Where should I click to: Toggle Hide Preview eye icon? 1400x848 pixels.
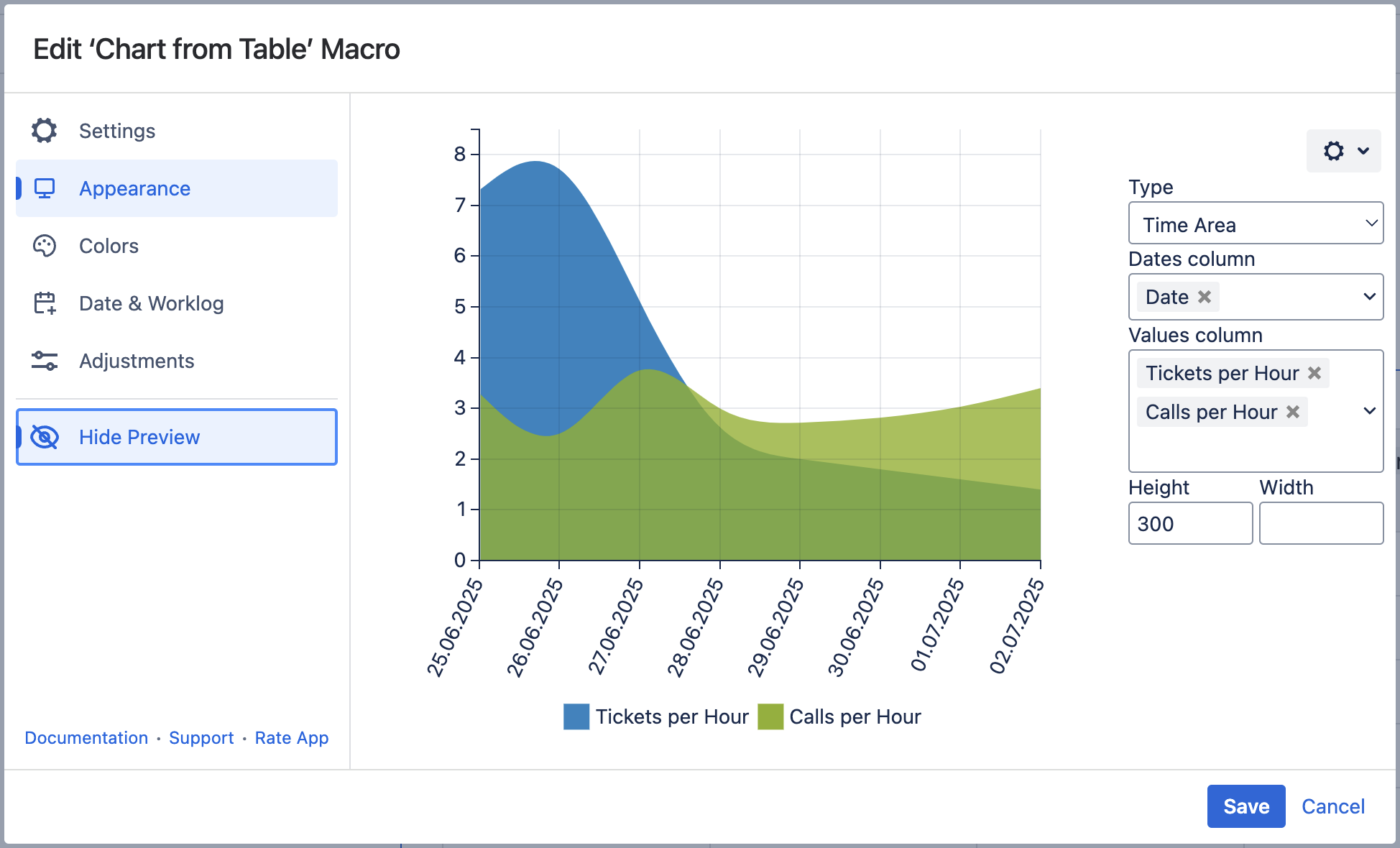coord(45,437)
